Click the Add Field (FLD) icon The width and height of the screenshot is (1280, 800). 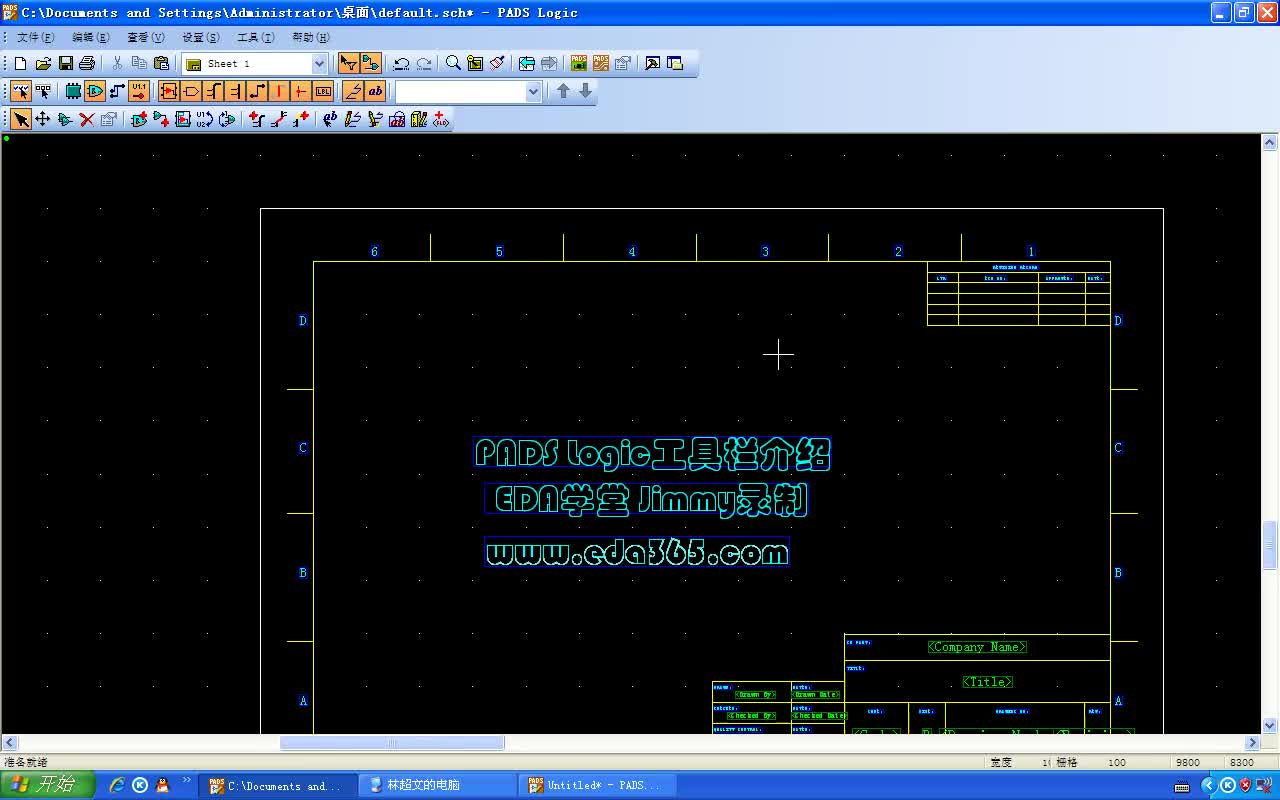tap(441, 119)
